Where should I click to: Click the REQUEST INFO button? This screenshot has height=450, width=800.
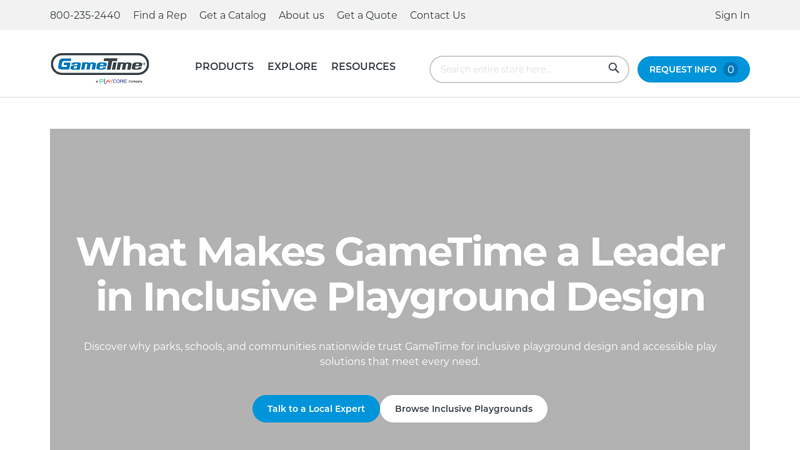tap(693, 69)
